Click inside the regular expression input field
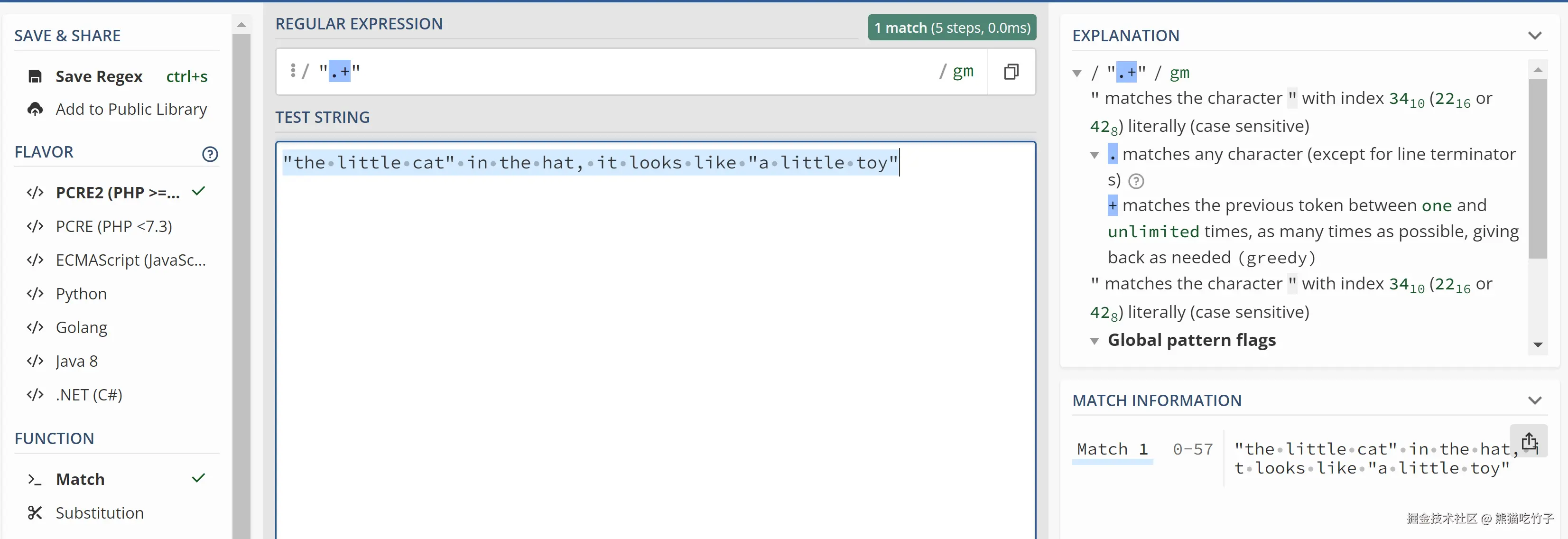The height and width of the screenshot is (539, 1568). [x=609, y=72]
